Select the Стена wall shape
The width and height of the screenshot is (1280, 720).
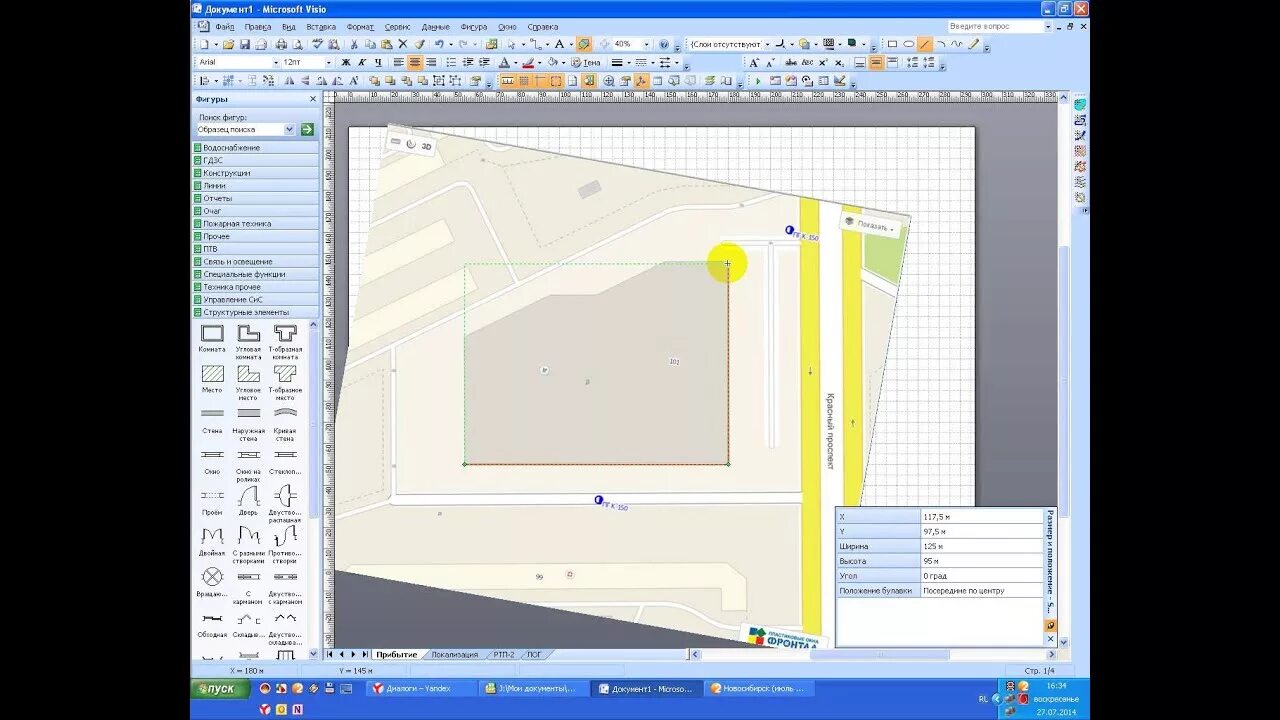click(212, 418)
